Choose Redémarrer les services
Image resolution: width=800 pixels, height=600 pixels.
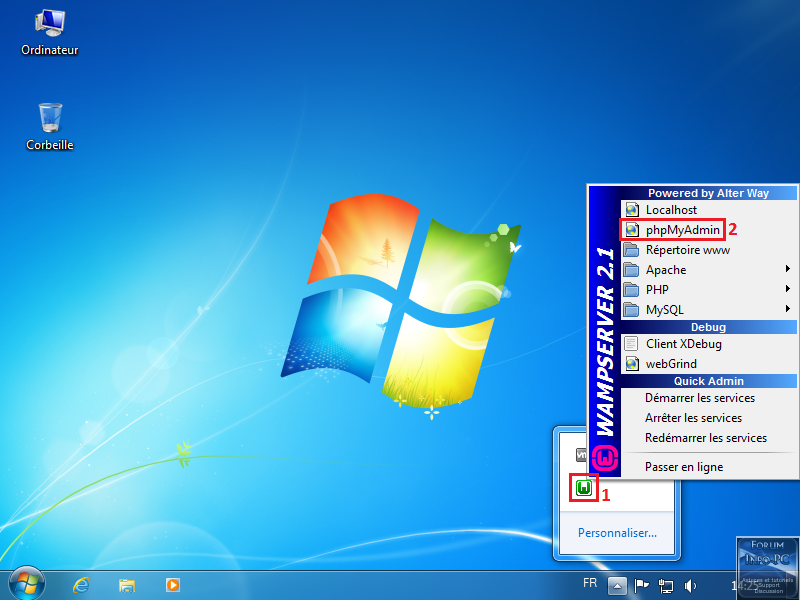(709, 438)
